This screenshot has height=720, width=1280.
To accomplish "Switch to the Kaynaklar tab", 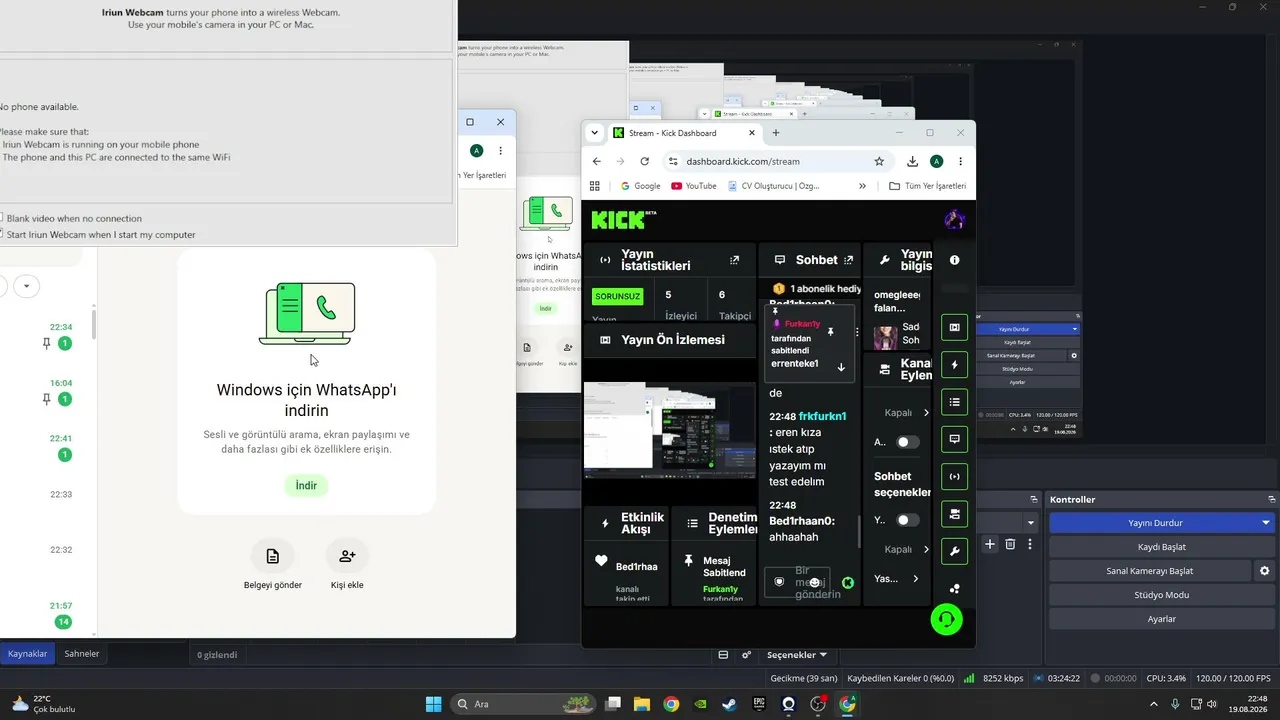I will (x=28, y=654).
